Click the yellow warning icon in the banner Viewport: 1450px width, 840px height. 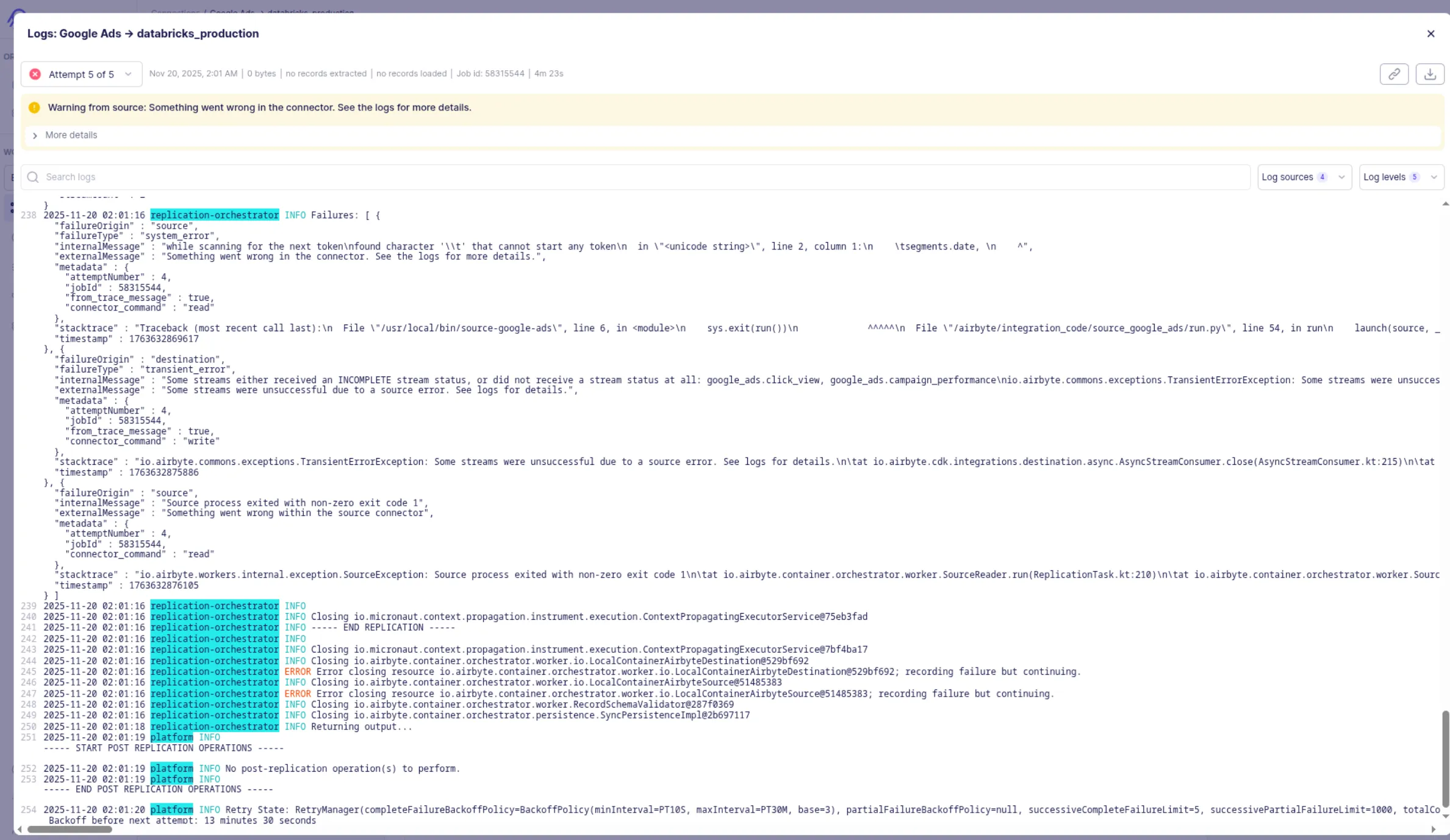coord(35,107)
